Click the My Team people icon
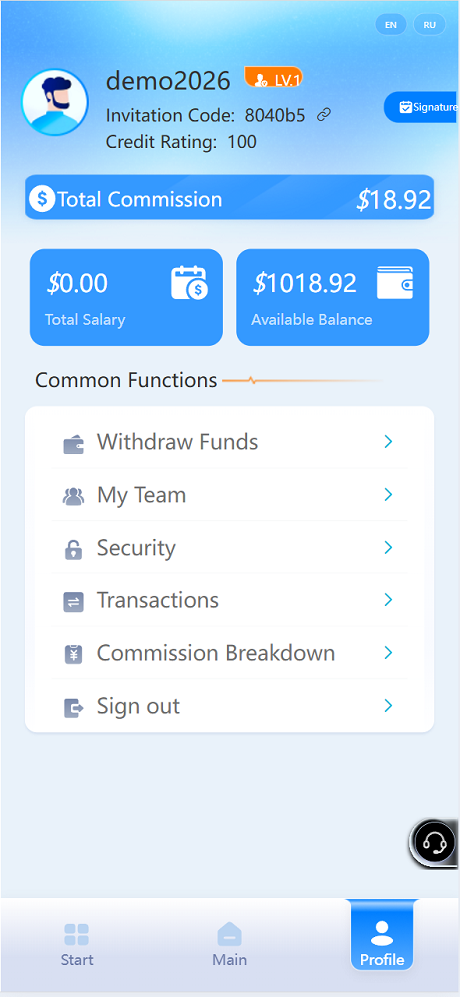The height and width of the screenshot is (997, 460). tap(73, 496)
